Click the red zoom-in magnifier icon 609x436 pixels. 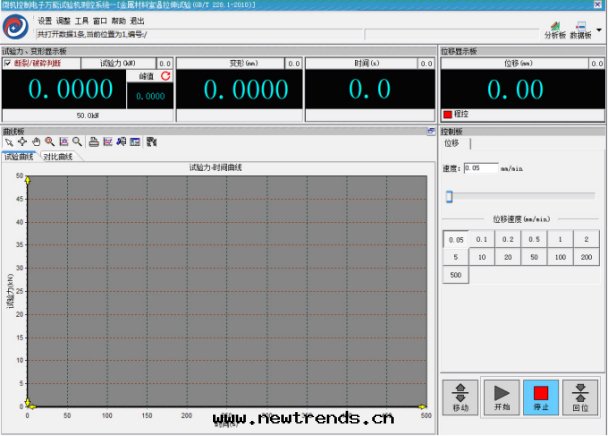(49, 142)
